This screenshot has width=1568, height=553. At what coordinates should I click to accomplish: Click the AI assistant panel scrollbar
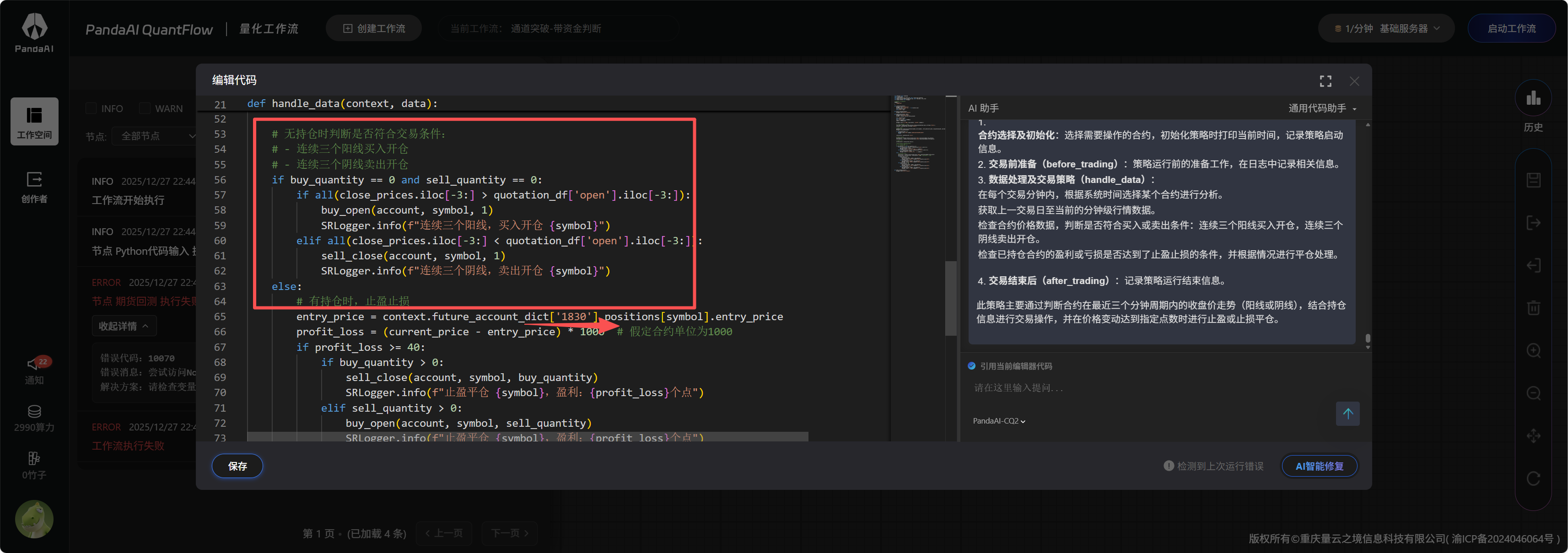(x=1367, y=338)
